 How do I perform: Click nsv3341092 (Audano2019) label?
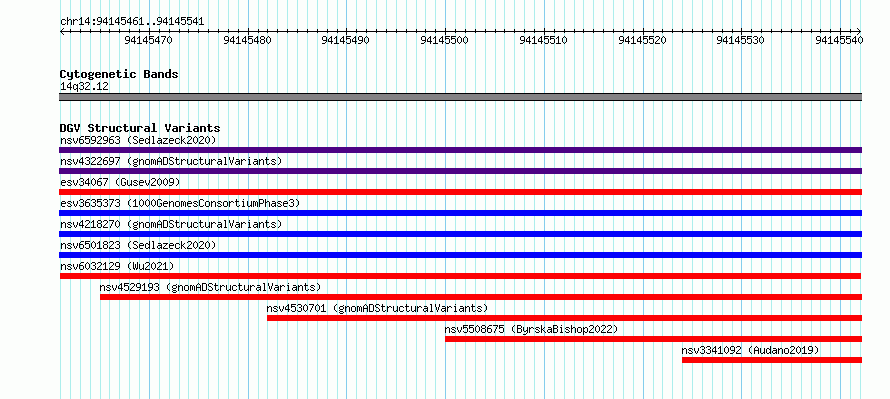tap(751, 350)
